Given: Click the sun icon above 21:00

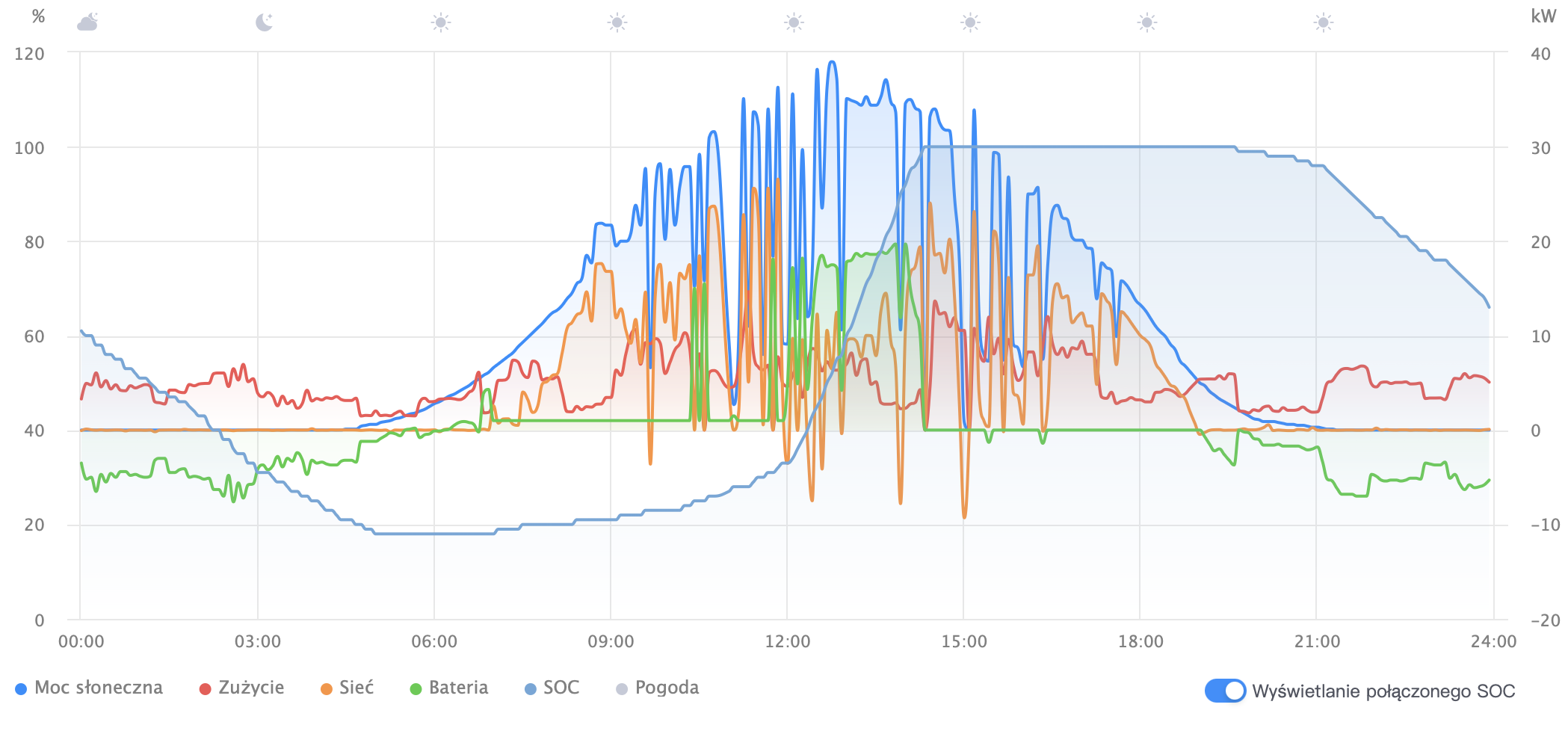Looking at the screenshot, I should pyautogui.click(x=1324, y=22).
